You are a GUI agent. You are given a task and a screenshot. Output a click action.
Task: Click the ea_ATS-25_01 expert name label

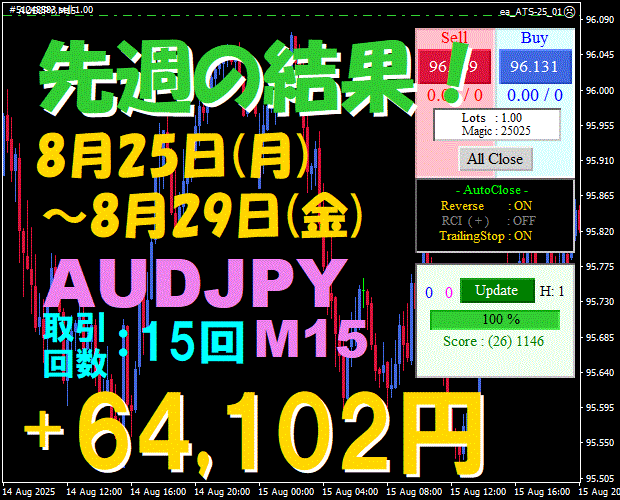(530, 11)
